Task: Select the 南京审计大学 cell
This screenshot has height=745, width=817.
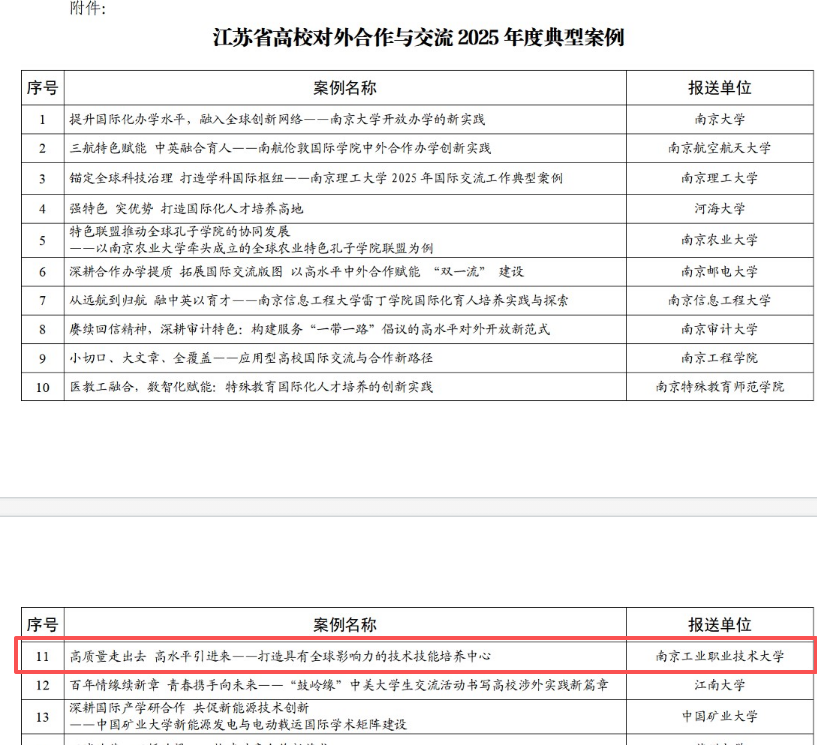Action: coord(719,329)
